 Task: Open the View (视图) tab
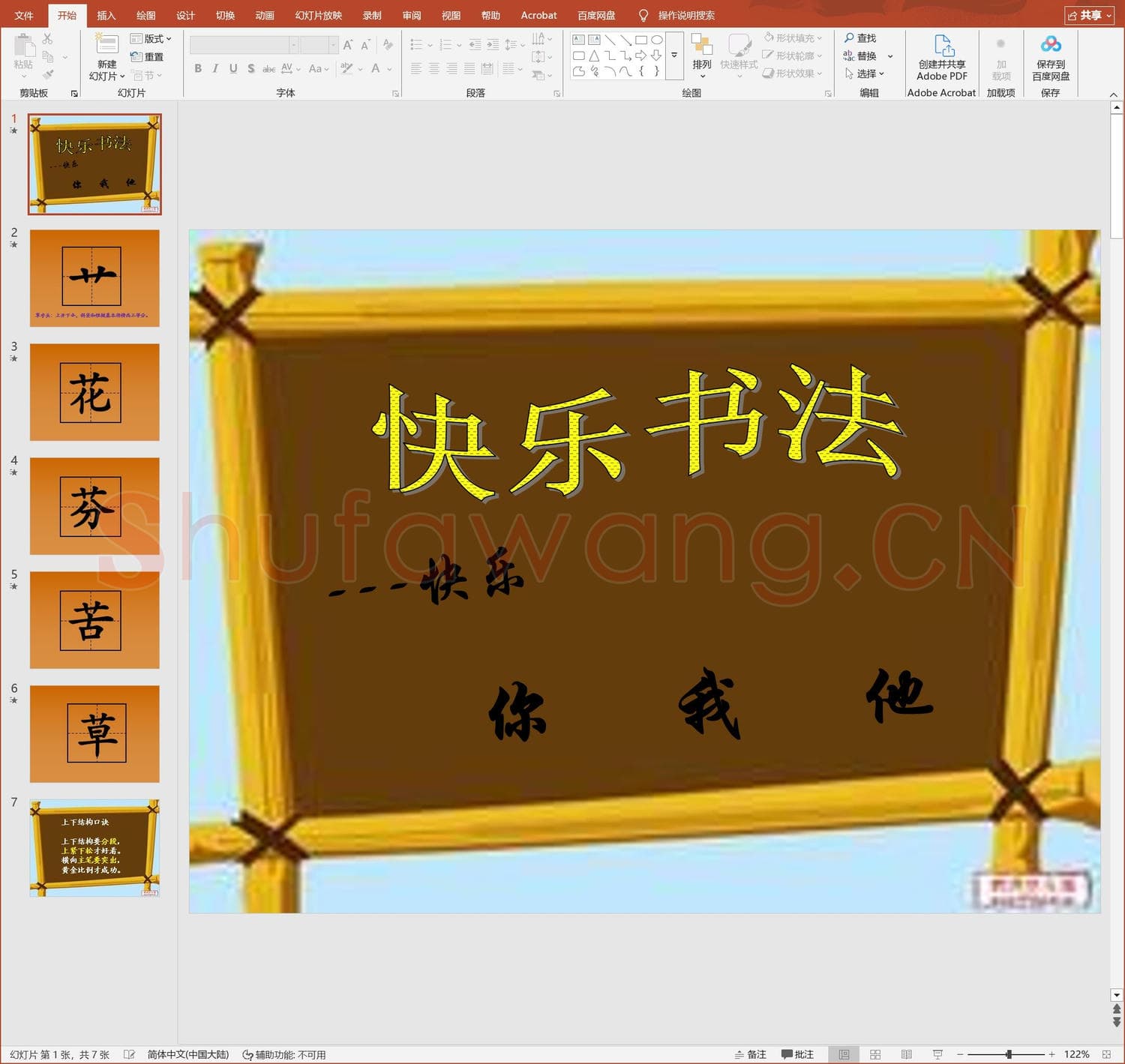click(x=451, y=15)
